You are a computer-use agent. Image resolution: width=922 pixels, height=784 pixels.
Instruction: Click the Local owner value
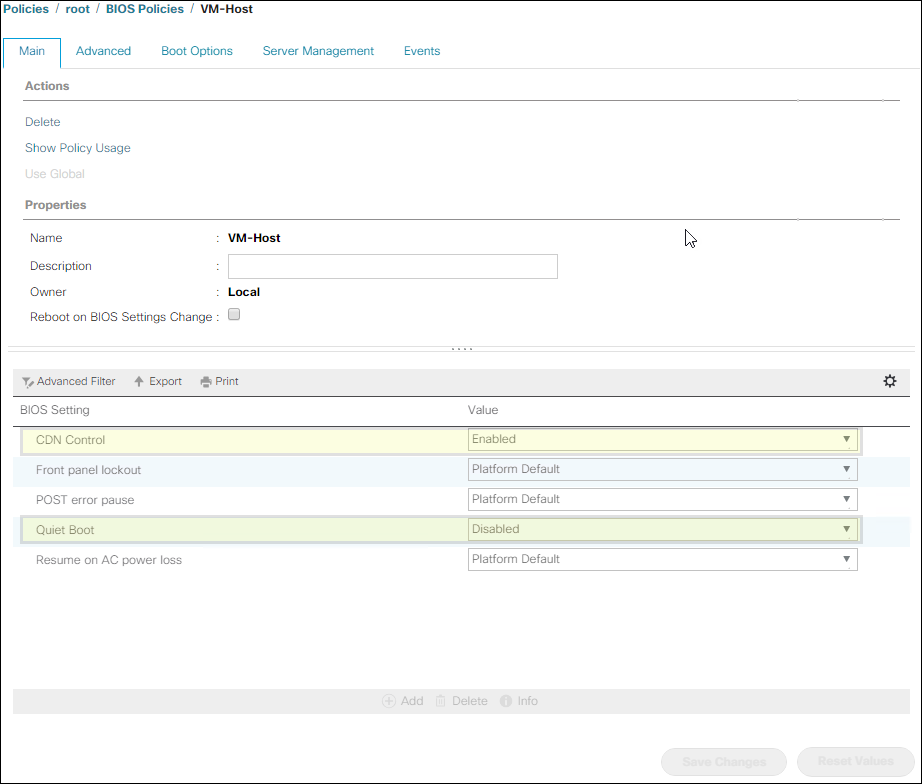(x=244, y=292)
